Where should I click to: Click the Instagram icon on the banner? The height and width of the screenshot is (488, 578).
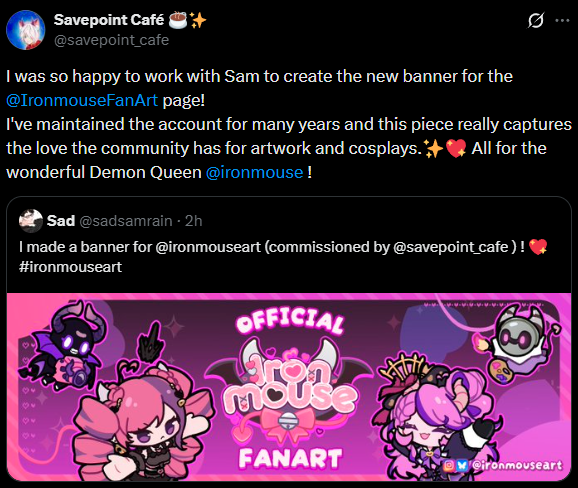click(449, 466)
